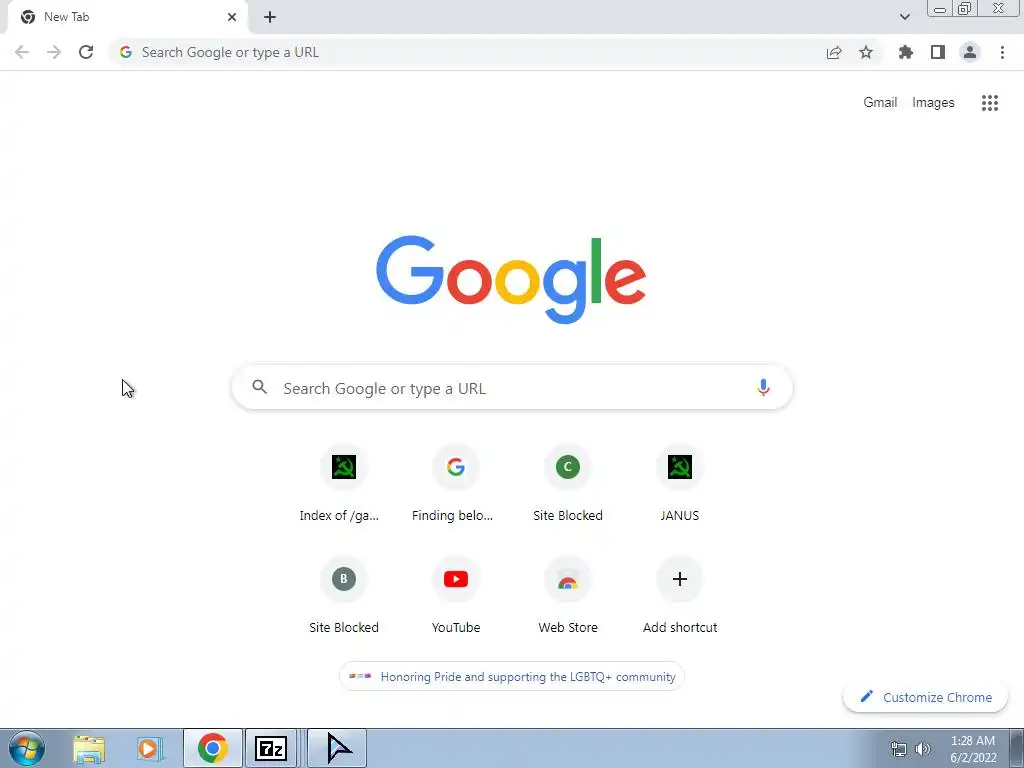Open the Extensions puzzle icon

(x=906, y=52)
